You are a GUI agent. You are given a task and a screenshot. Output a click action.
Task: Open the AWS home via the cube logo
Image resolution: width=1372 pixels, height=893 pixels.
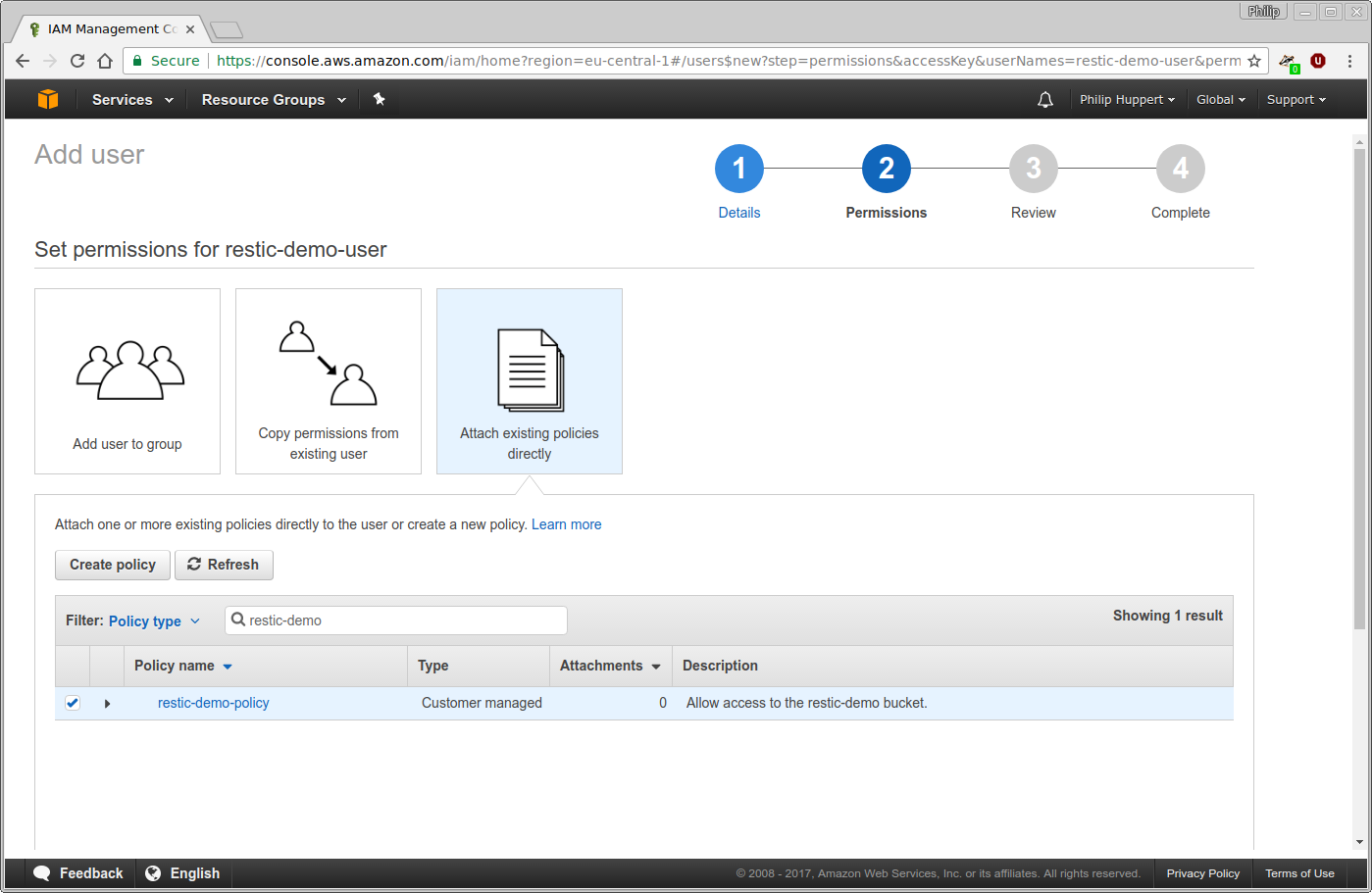(x=47, y=99)
